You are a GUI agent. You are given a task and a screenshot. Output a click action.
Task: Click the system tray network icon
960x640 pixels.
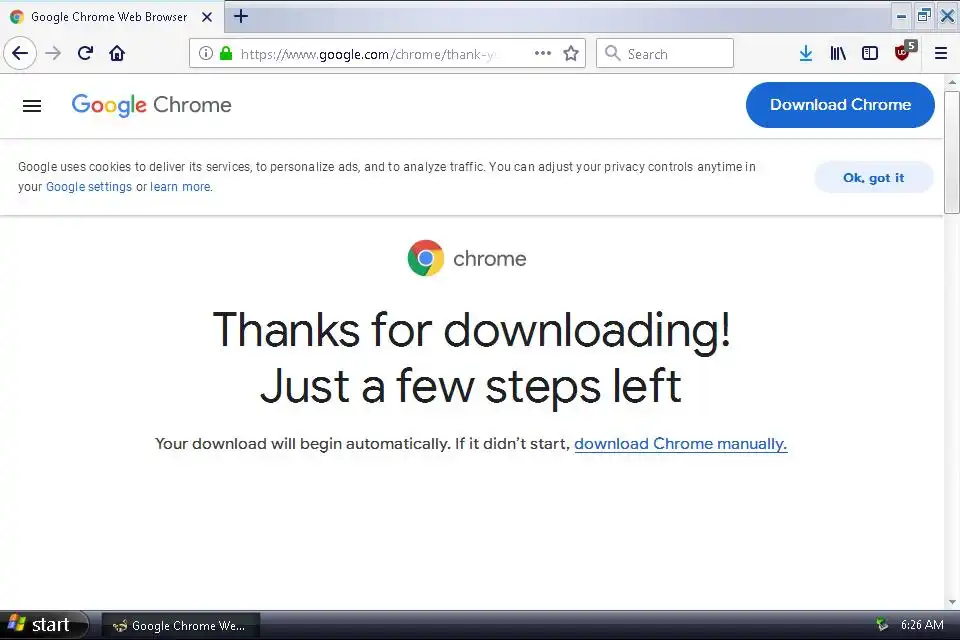tap(882, 625)
